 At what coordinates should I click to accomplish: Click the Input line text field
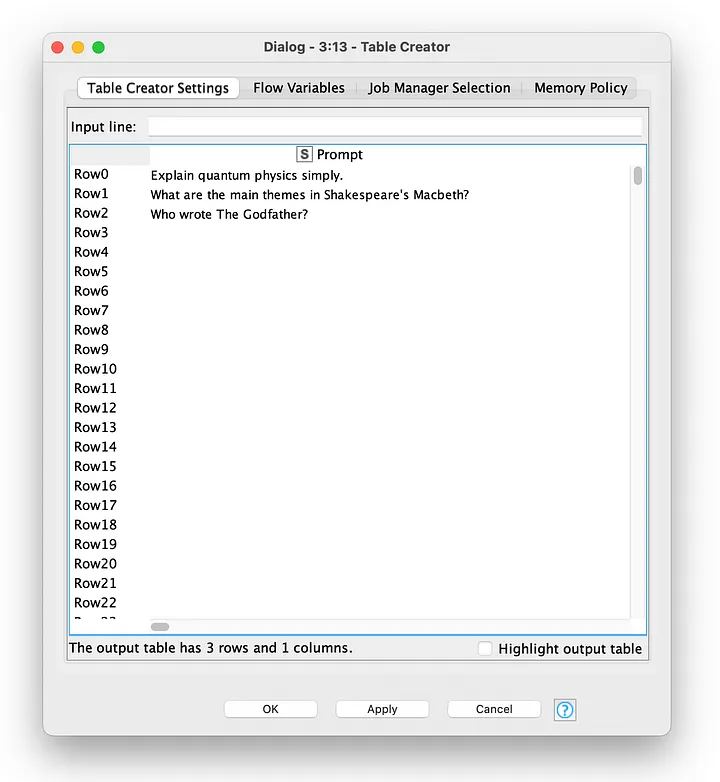click(x=394, y=127)
